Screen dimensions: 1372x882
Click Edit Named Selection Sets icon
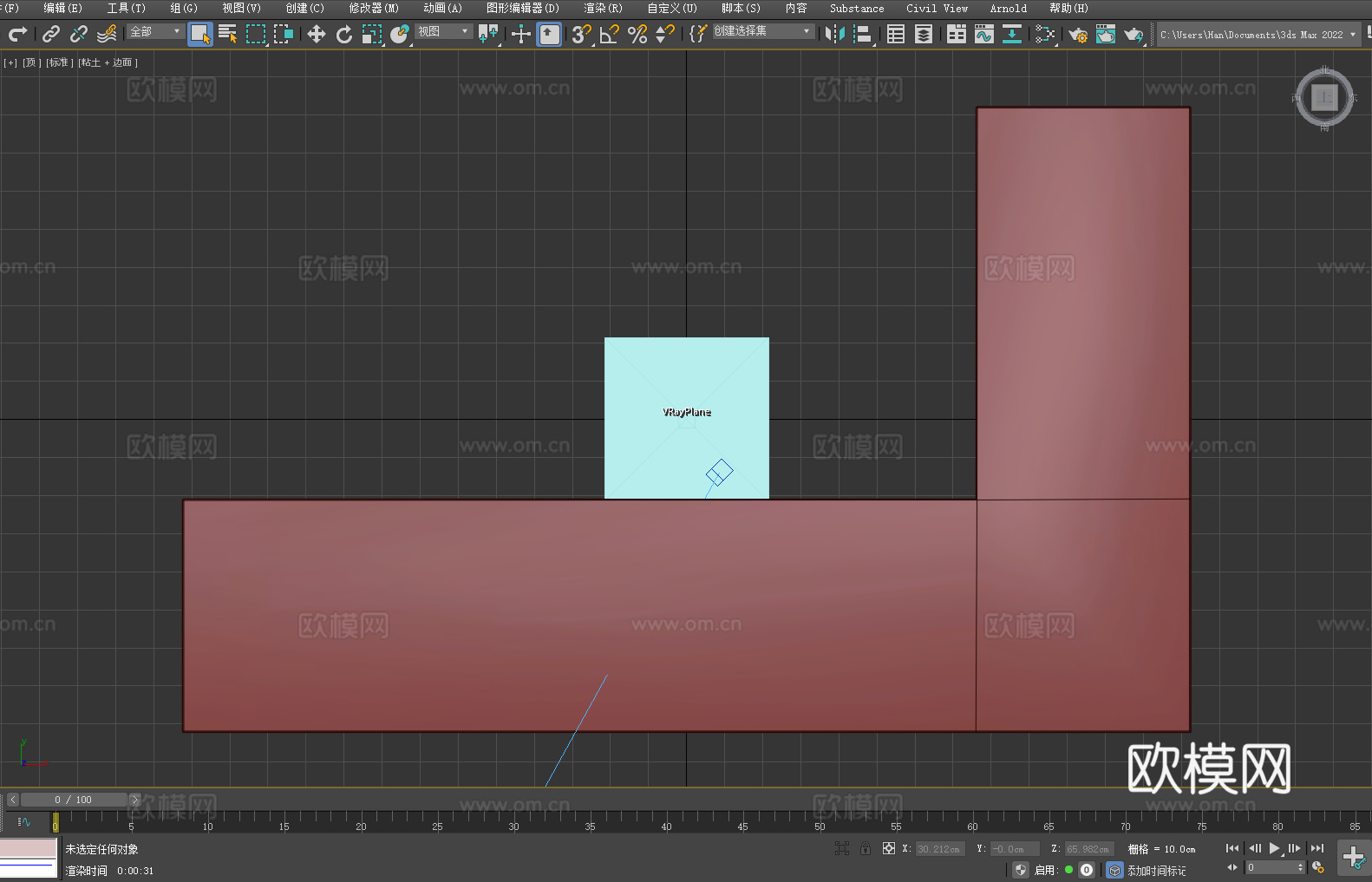tap(698, 34)
